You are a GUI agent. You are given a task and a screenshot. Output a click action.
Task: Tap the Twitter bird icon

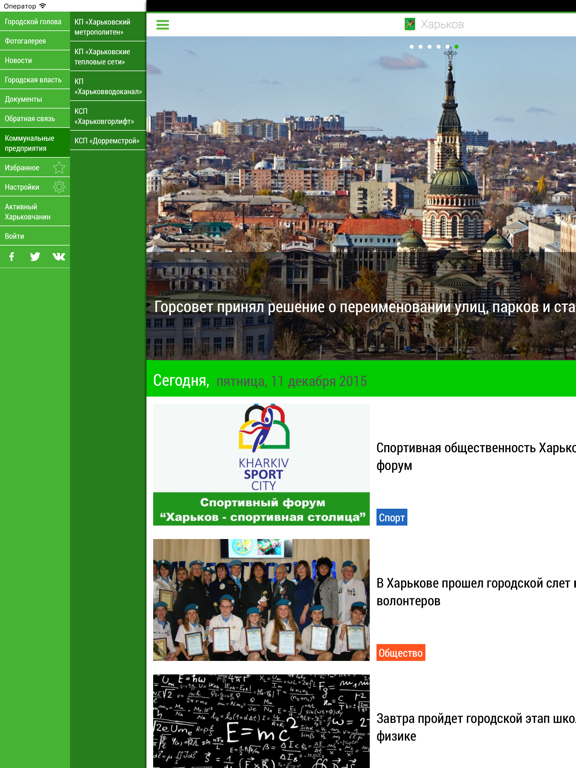pos(35,257)
